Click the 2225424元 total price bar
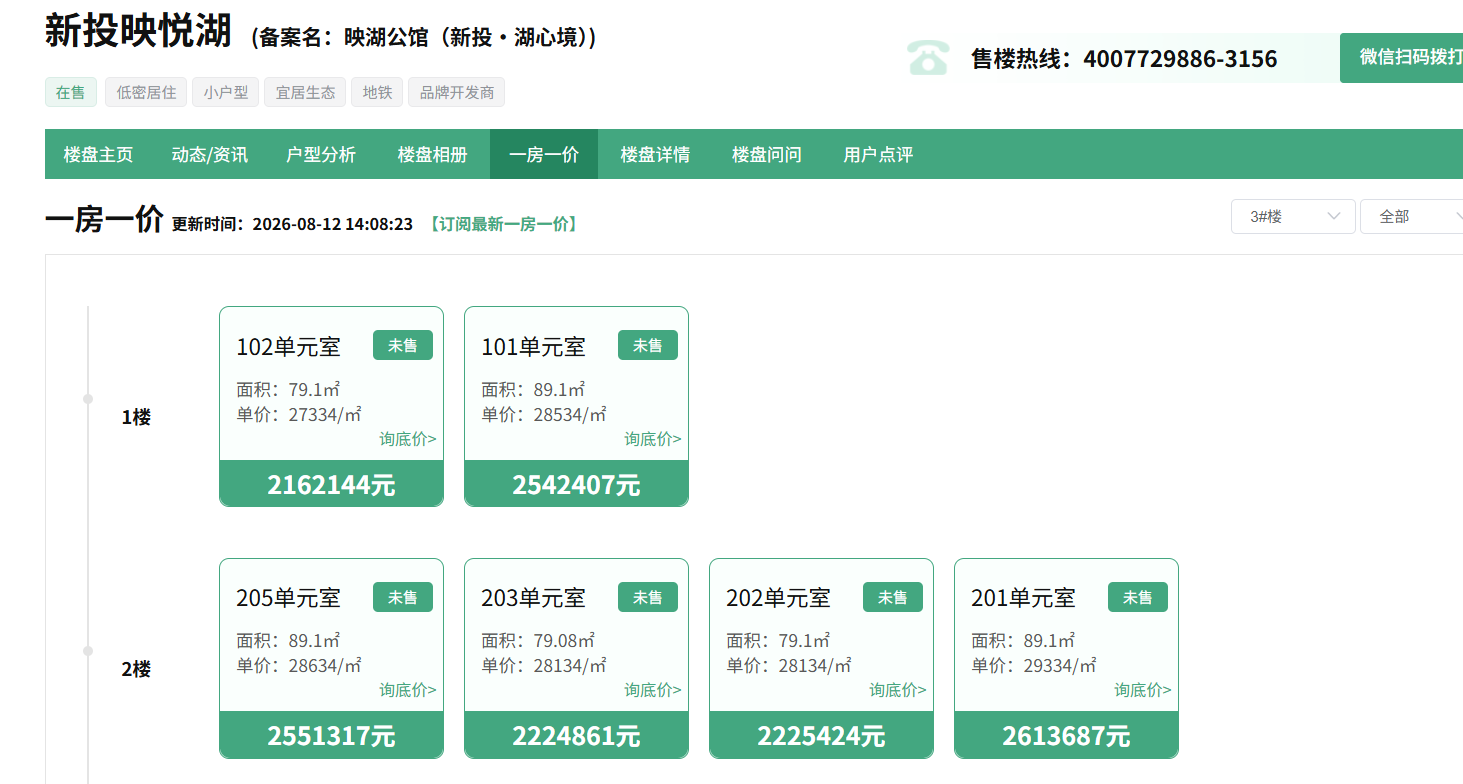Viewport: 1463px width, 784px height. pyautogui.click(x=821, y=735)
